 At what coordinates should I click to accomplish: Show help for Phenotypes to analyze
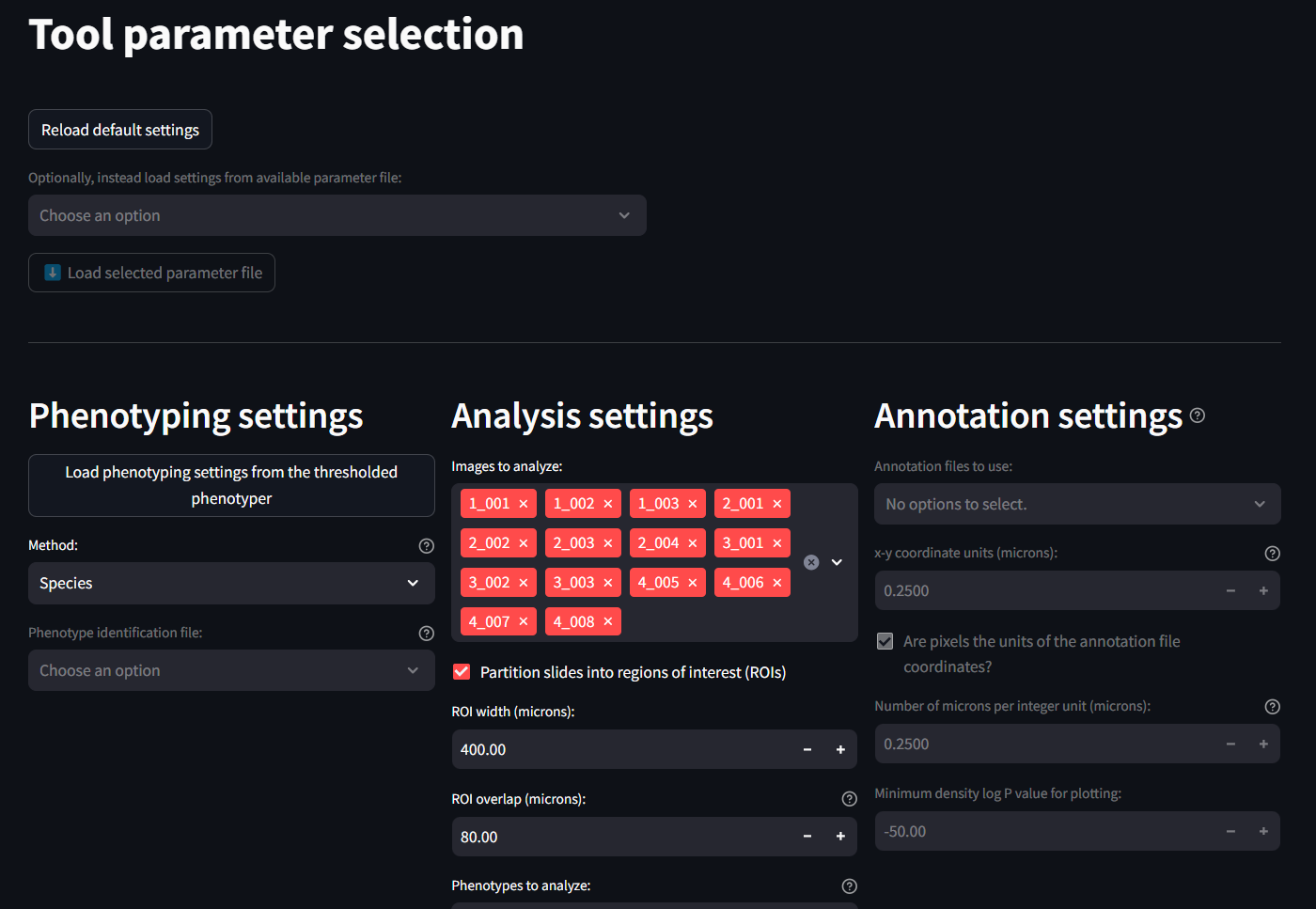coord(849,886)
